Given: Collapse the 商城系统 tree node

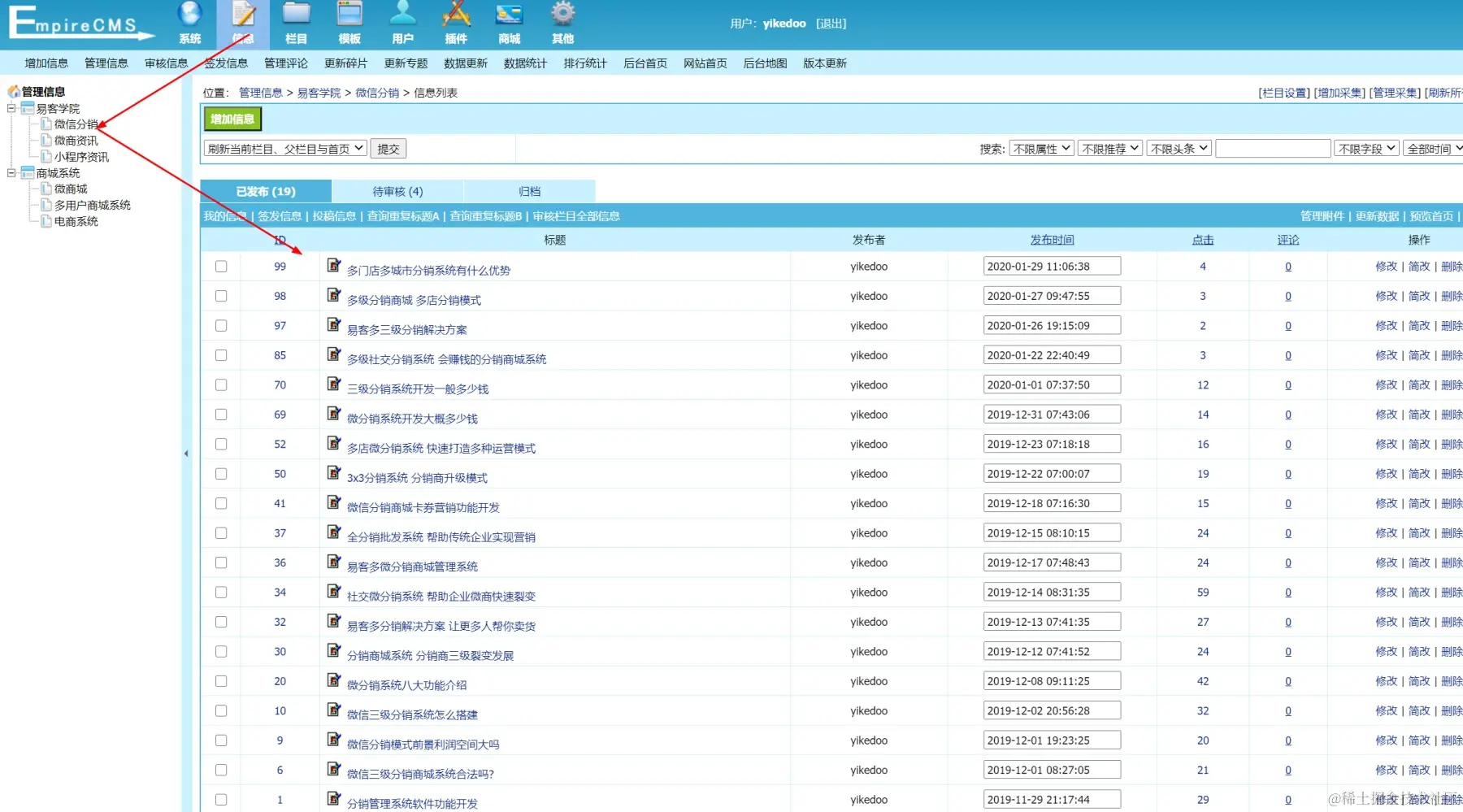Looking at the screenshot, I should [x=11, y=172].
